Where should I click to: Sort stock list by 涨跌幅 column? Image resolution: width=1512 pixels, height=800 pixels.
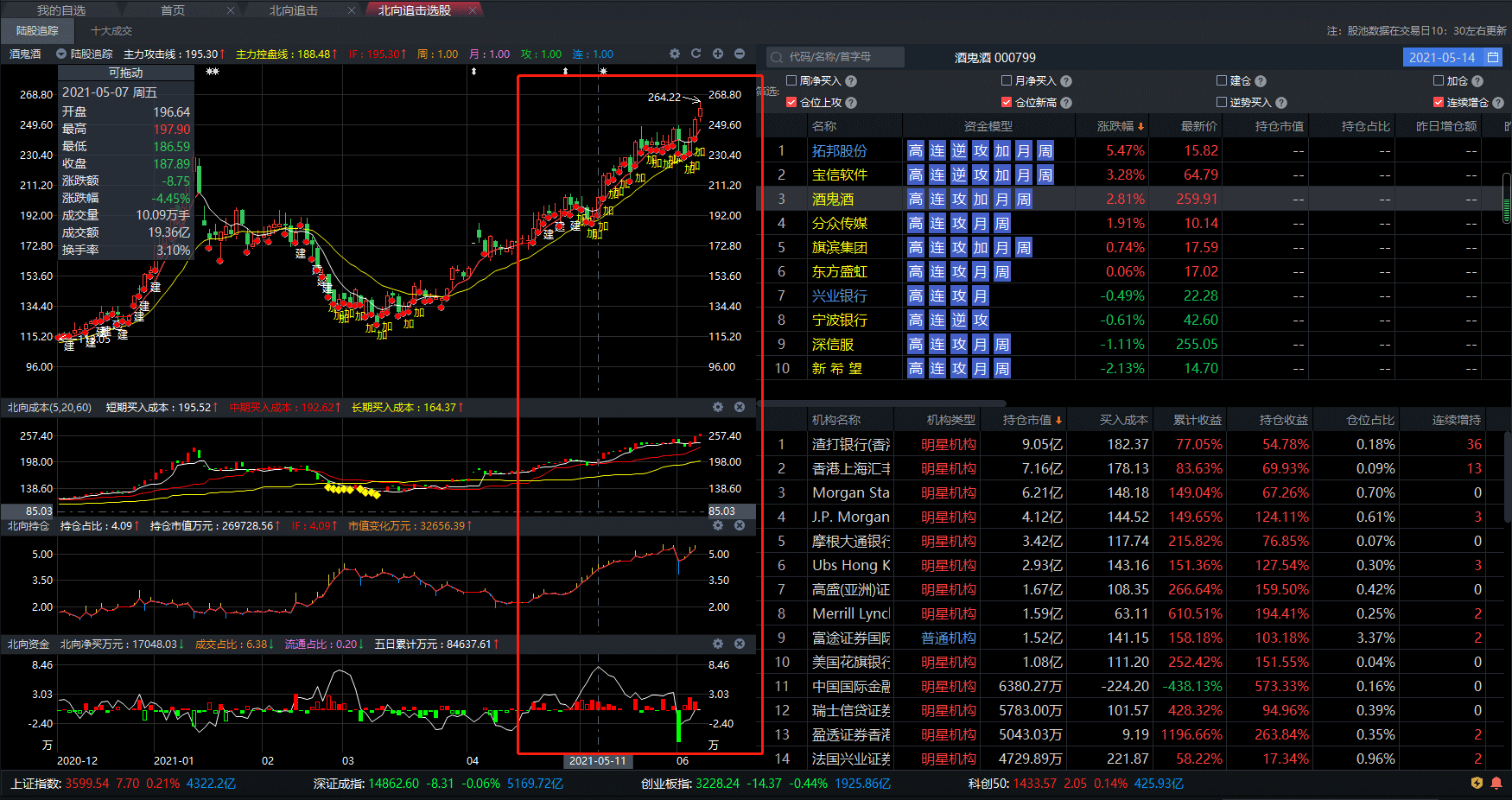coord(1120,126)
